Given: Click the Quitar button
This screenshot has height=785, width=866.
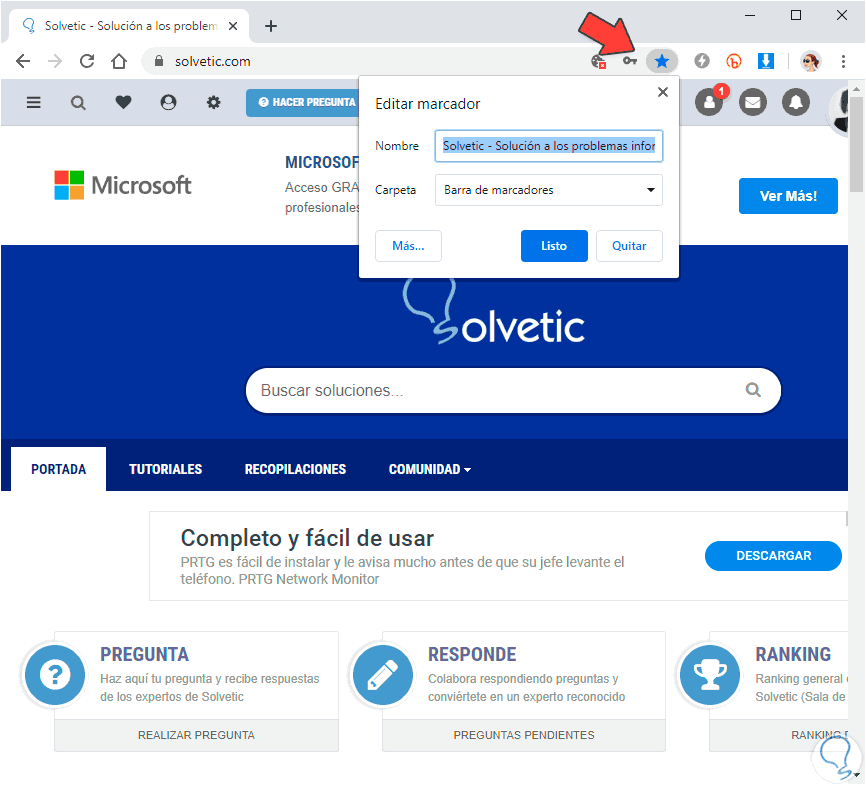Looking at the screenshot, I should (629, 246).
